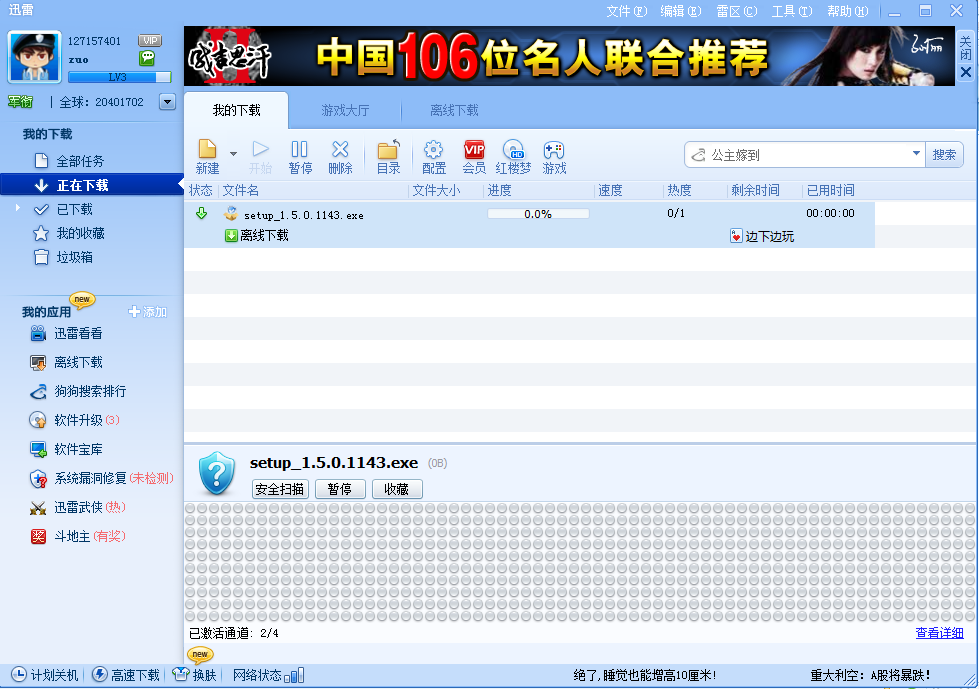Delete task with 删除 toolbar icon
Screen dimensions: 979x689
click(340, 157)
